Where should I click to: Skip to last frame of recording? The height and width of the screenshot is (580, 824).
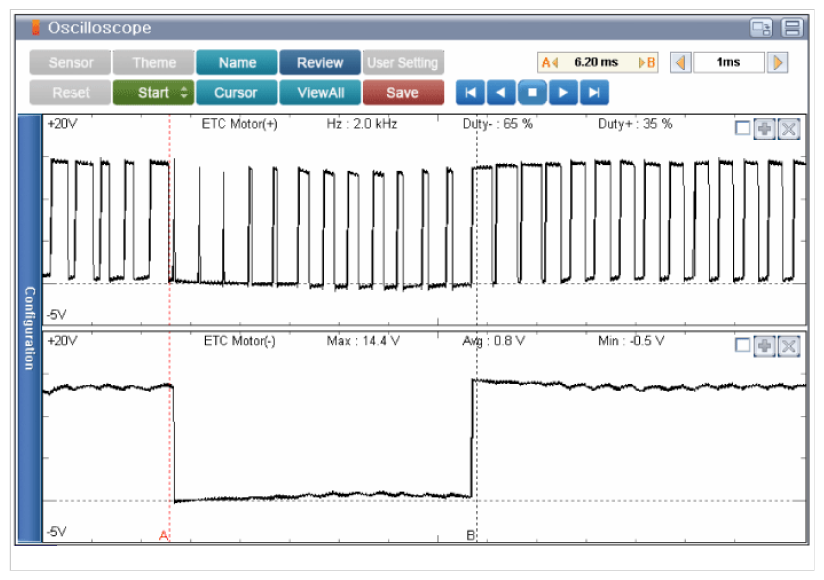click(594, 93)
